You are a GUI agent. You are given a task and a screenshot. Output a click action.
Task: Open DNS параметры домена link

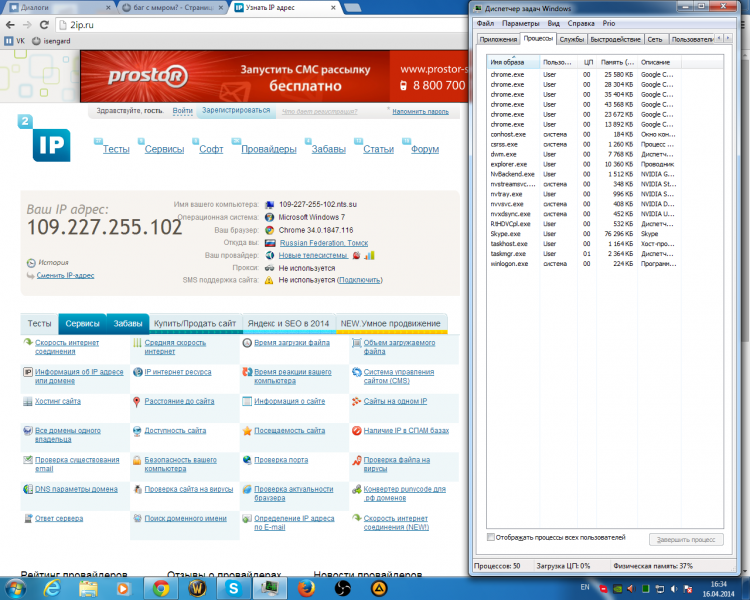point(76,489)
